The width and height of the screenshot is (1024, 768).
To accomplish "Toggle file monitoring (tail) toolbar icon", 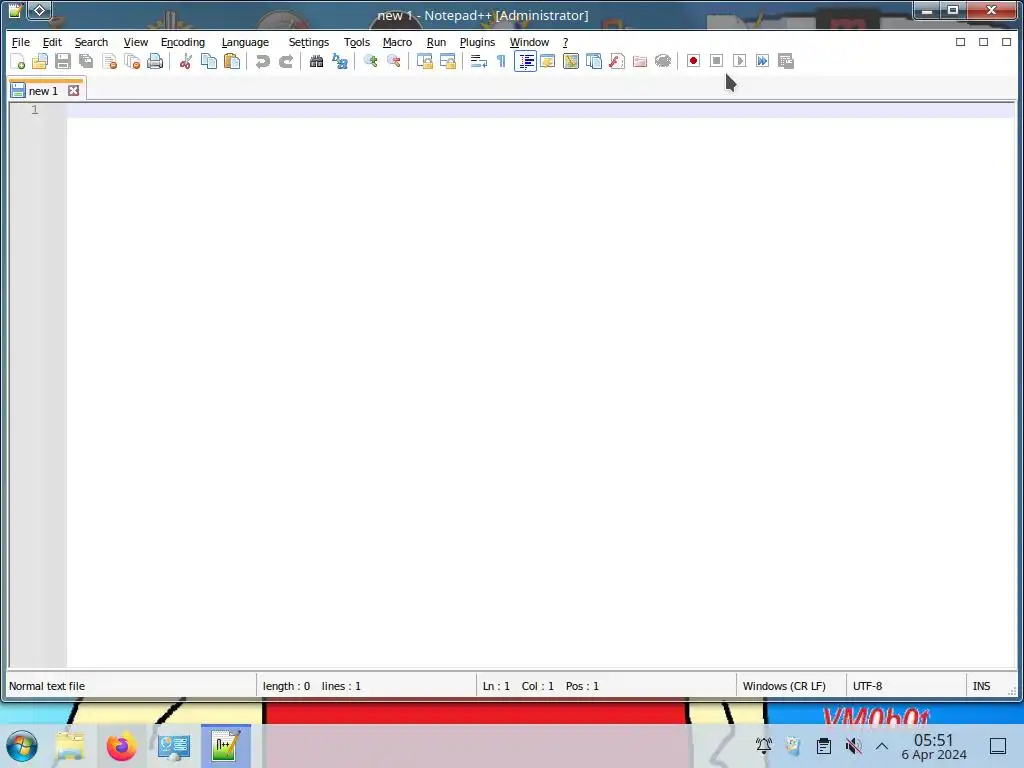I will 663,61.
